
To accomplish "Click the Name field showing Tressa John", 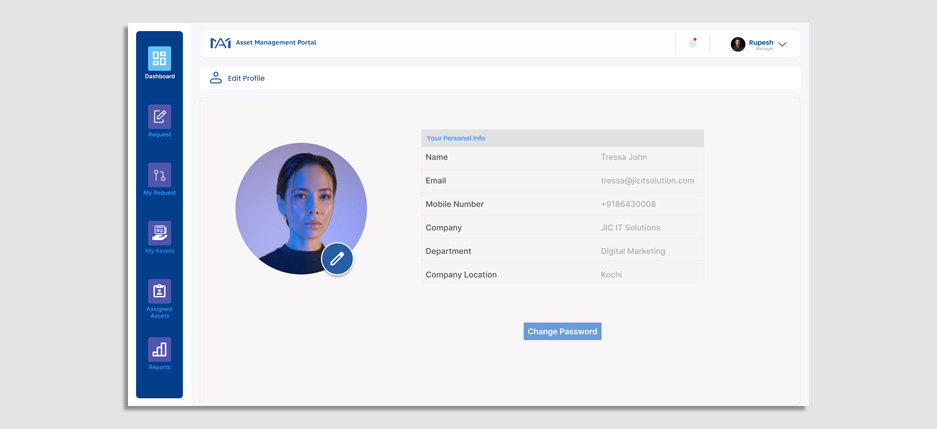I will pyautogui.click(x=623, y=157).
